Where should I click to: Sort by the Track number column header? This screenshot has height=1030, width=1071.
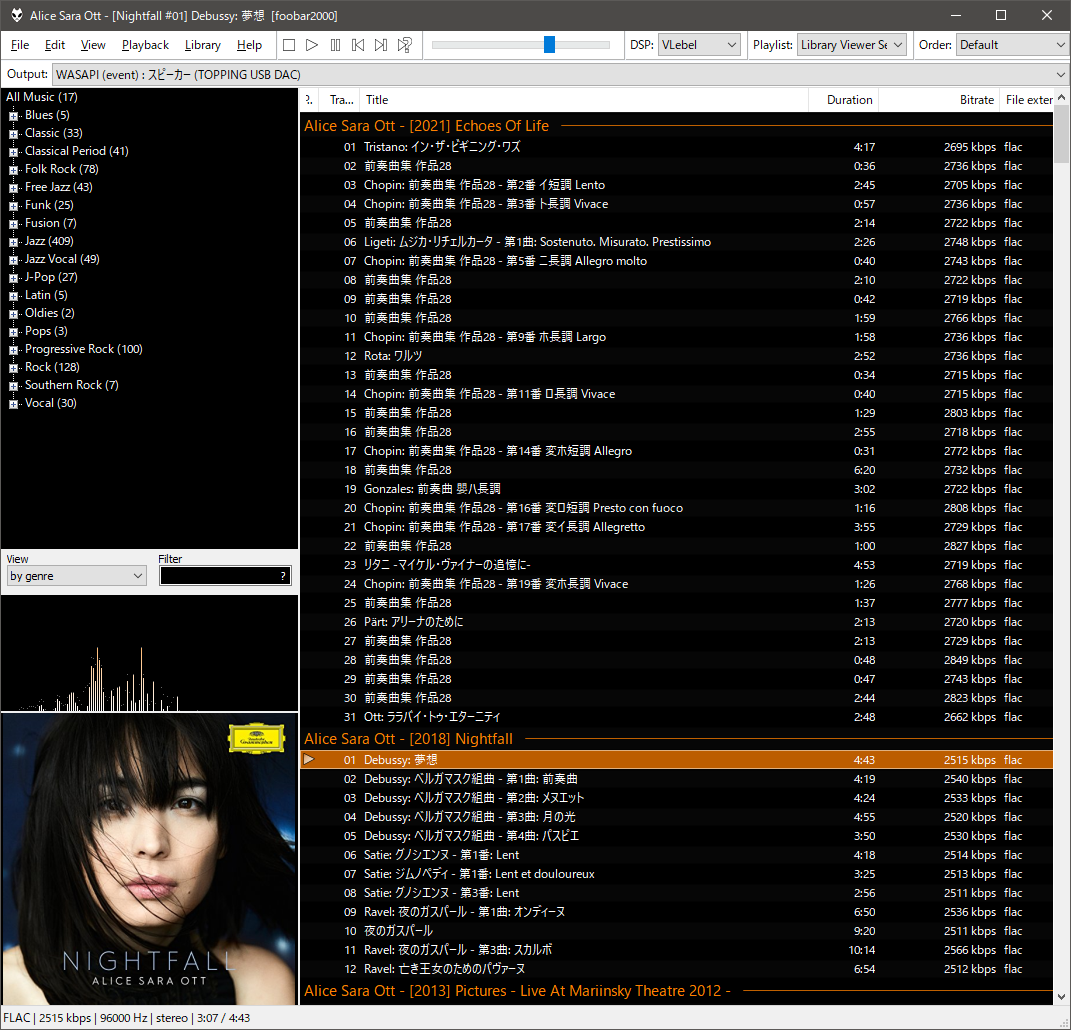(x=339, y=100)
